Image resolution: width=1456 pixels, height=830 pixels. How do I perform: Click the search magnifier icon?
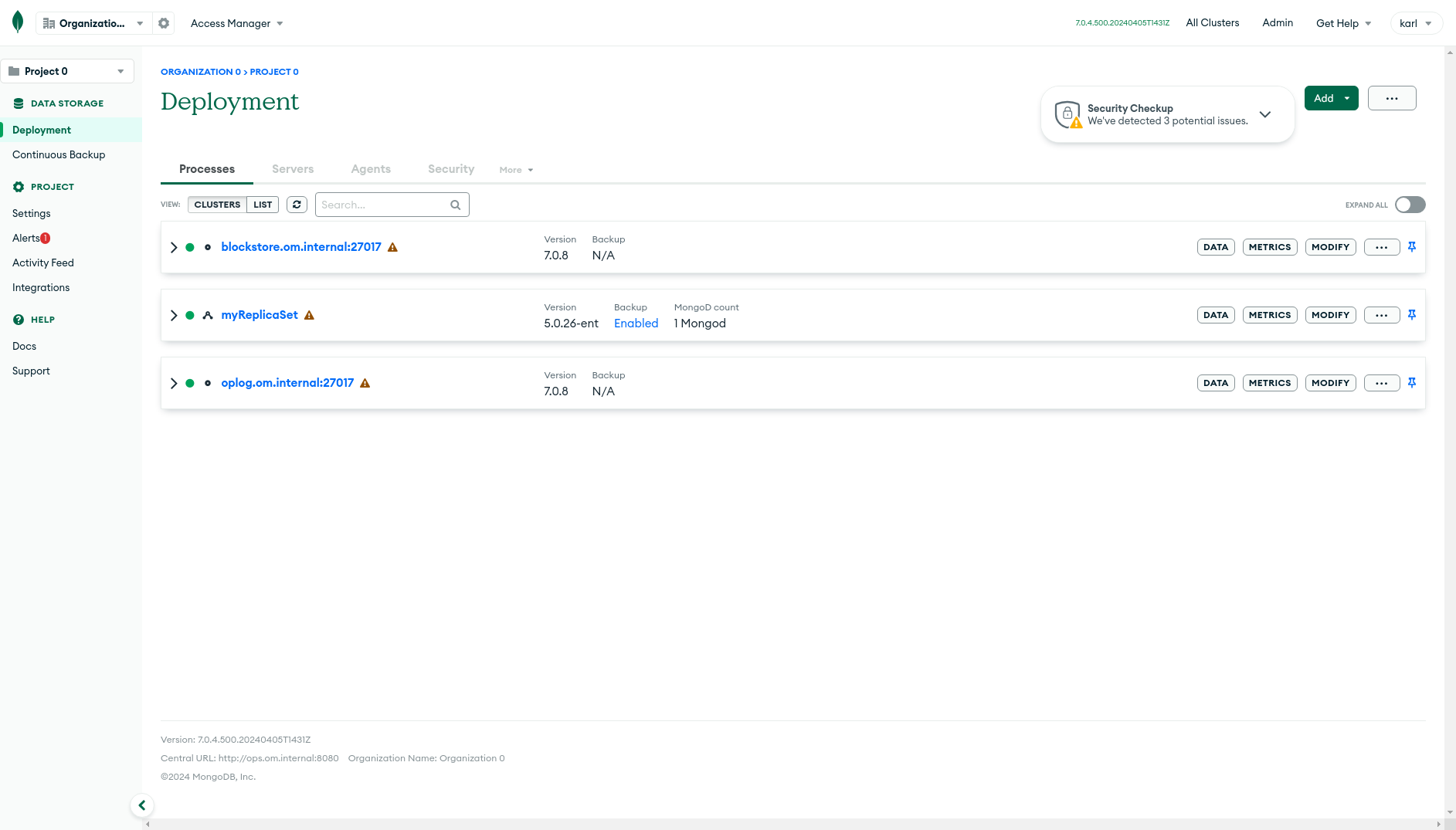pyautogui.click(x=456, y=205)
